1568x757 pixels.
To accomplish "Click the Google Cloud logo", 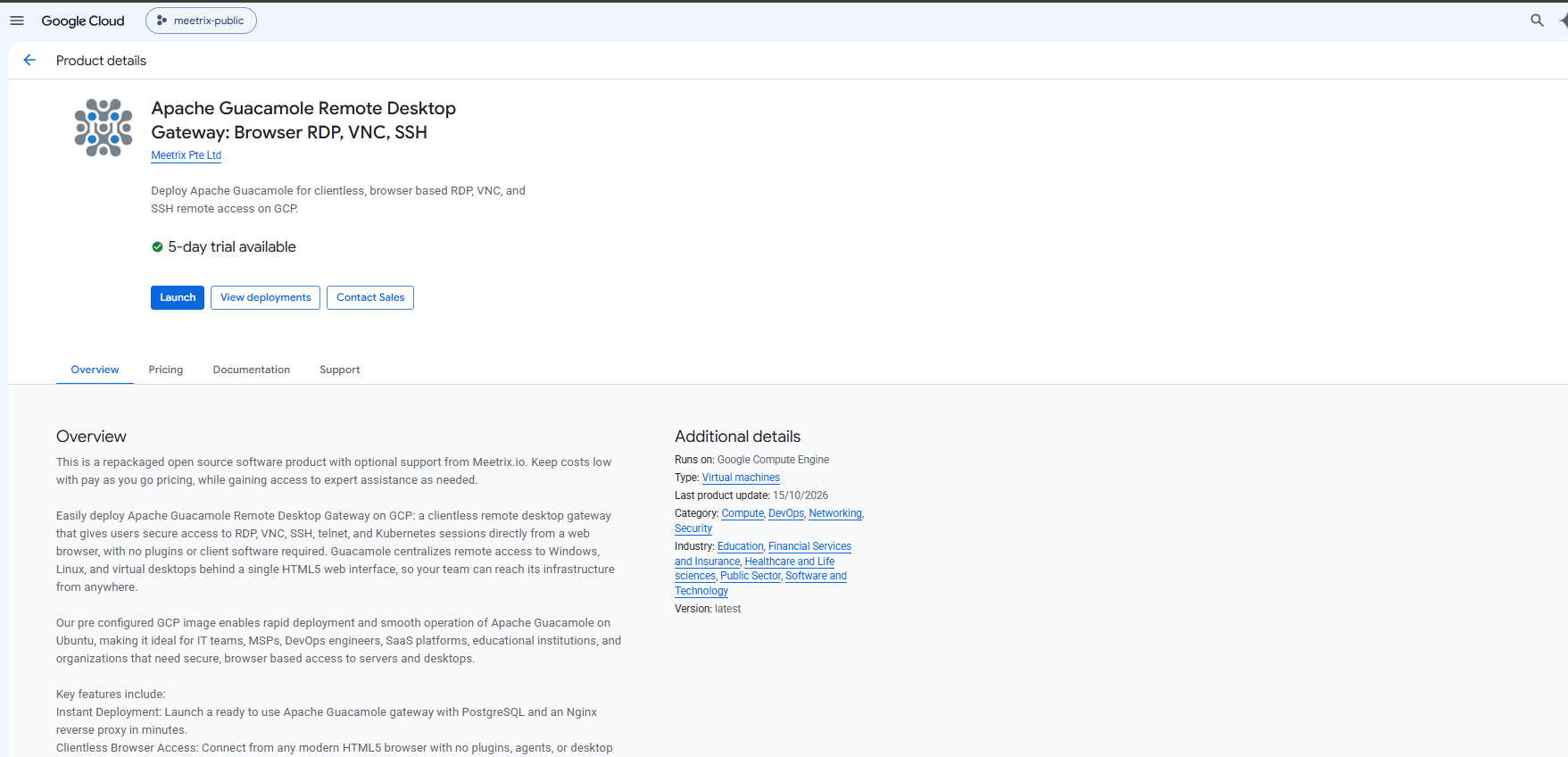I will tap(83, 21).
